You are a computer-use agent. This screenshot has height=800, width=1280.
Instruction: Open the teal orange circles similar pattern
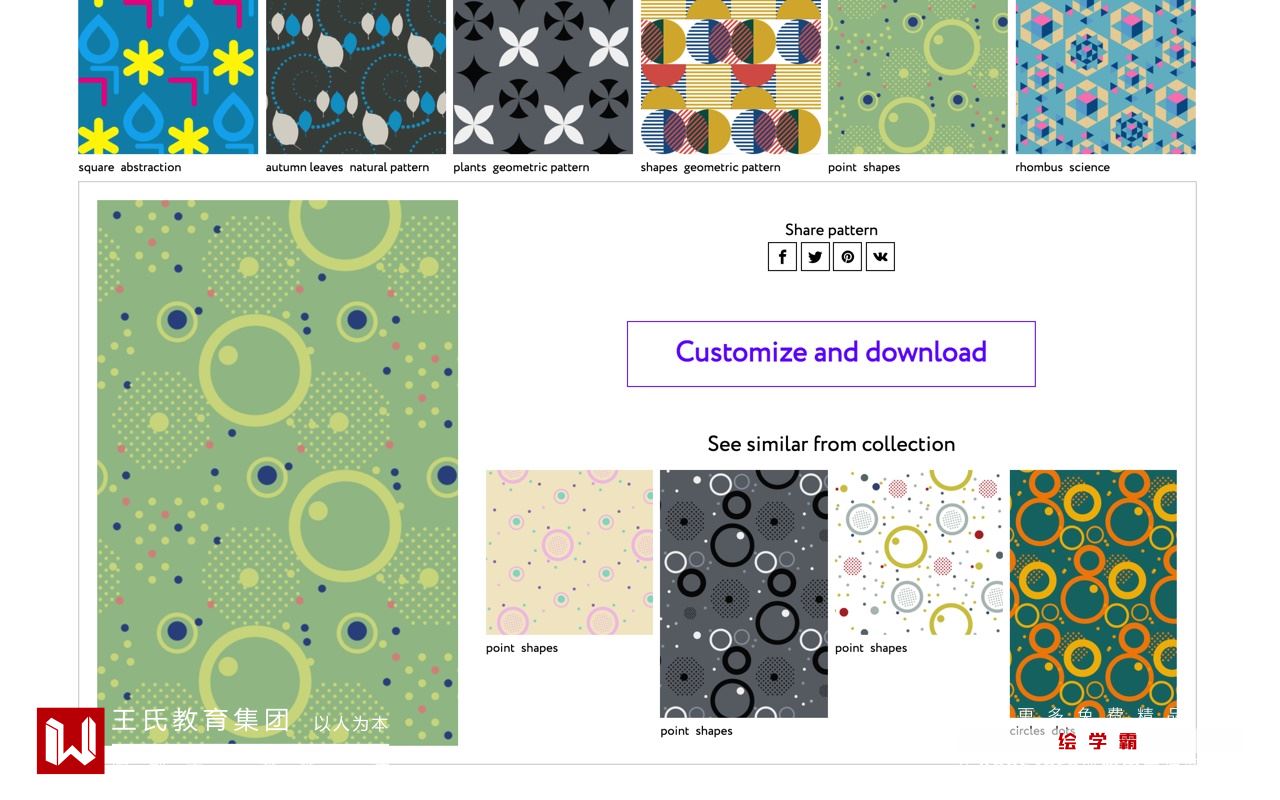point(1093,594)
